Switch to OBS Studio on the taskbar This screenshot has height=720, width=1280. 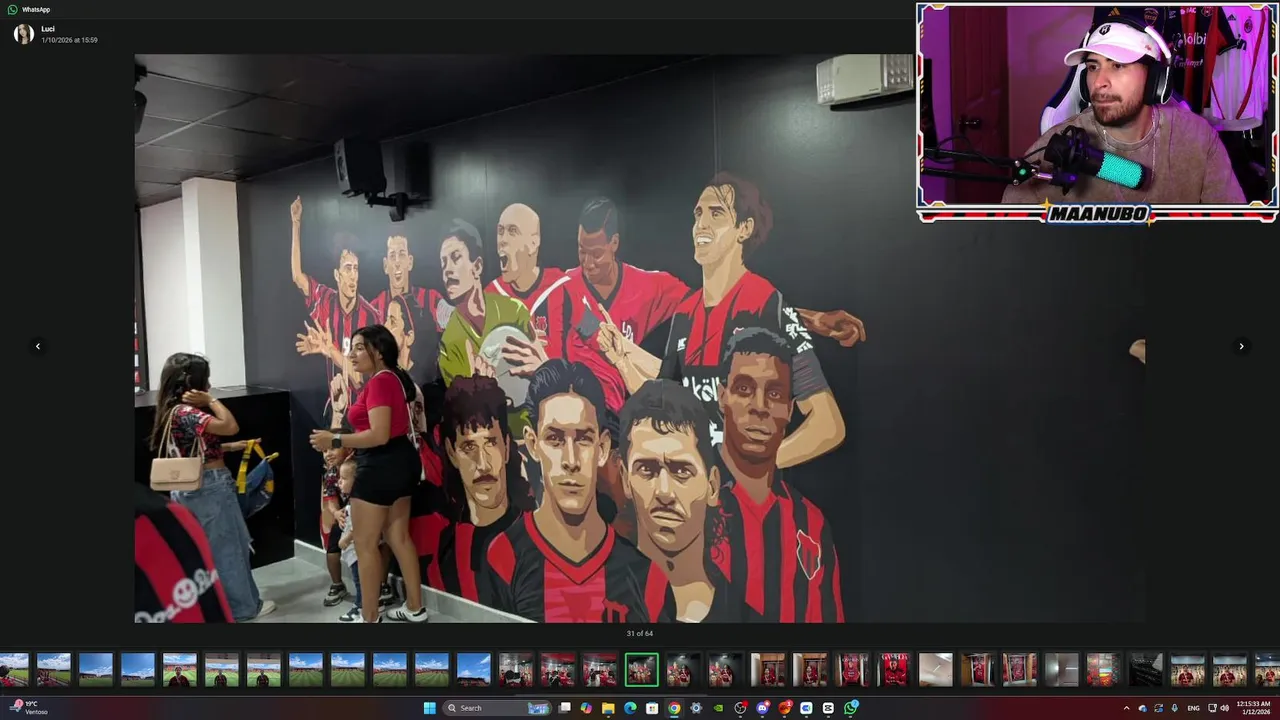pyautogui.click(x=740, y=708)
